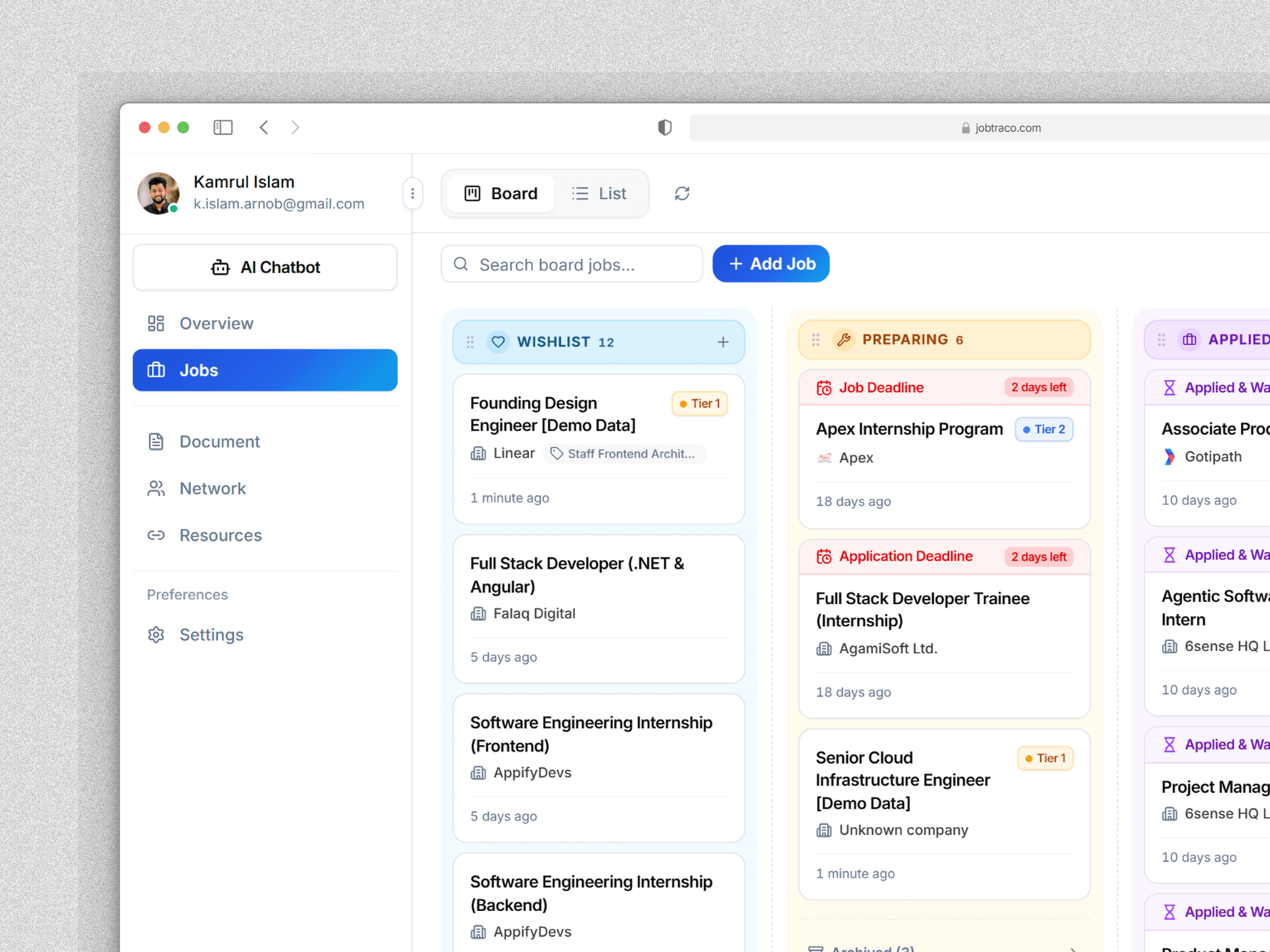The image size is (1270, 952).
Task: Click the Job Deadline calendar icon
Action: coord(824,388)
